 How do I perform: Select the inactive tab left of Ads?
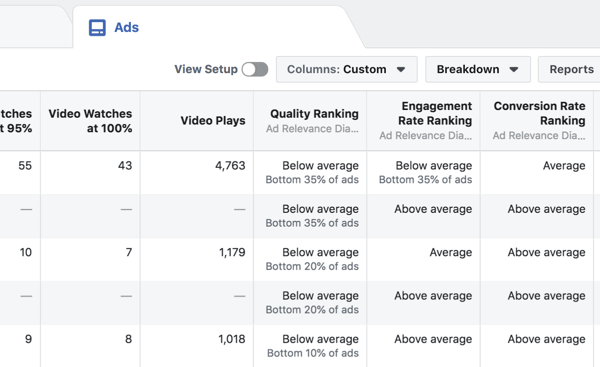pos(34,27)
